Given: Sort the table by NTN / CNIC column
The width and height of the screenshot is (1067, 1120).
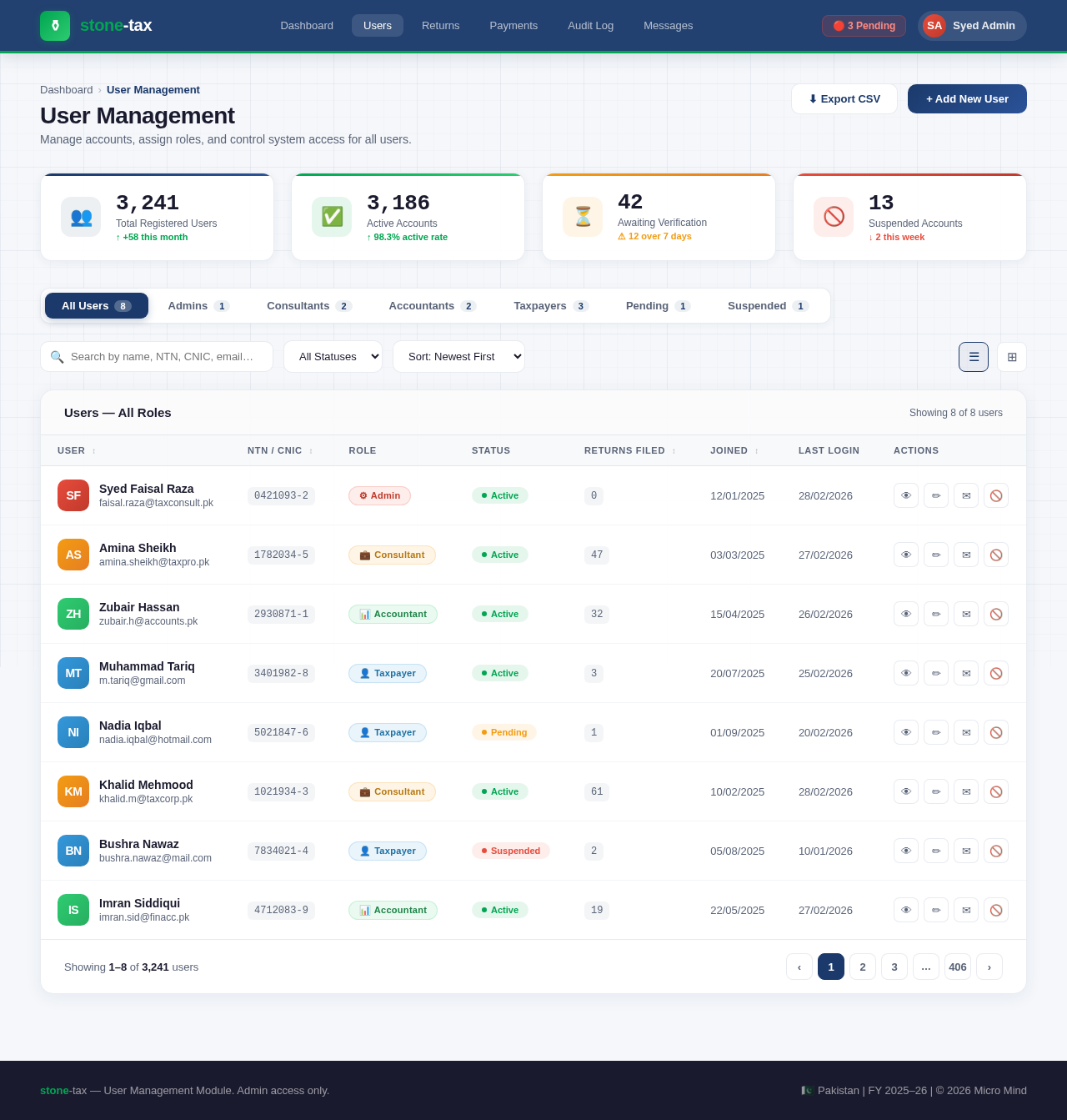Looking at the screenshot, I should pos(279,450).
